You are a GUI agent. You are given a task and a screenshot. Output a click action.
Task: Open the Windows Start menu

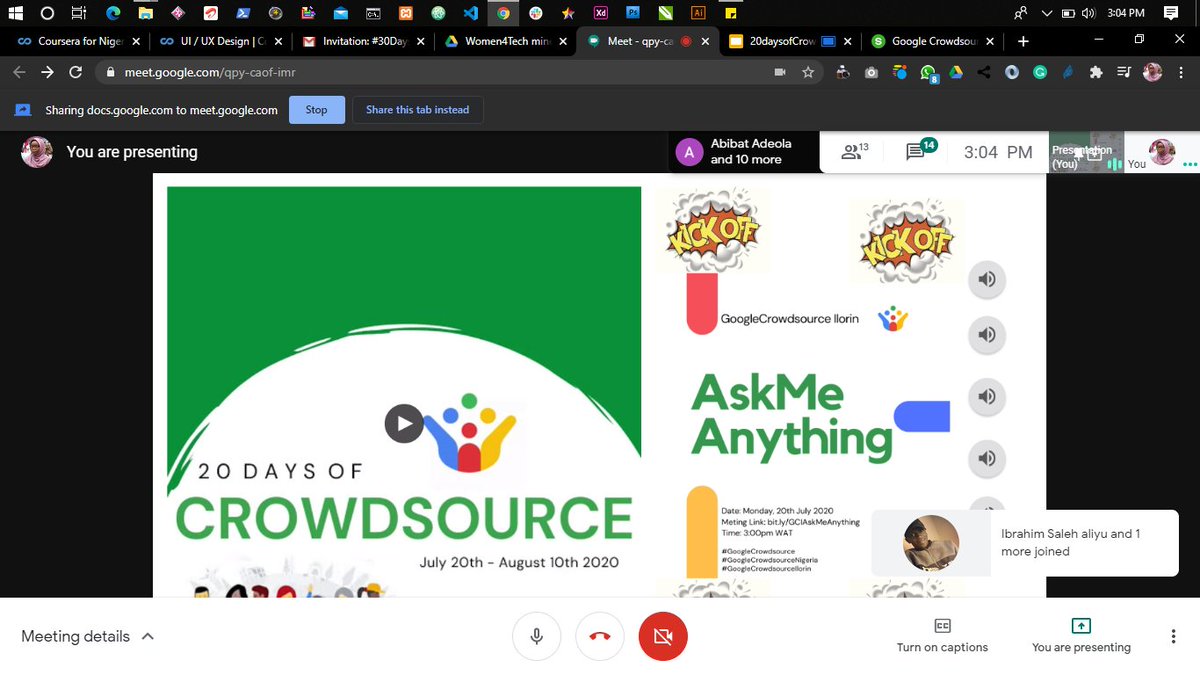(15, 14)
